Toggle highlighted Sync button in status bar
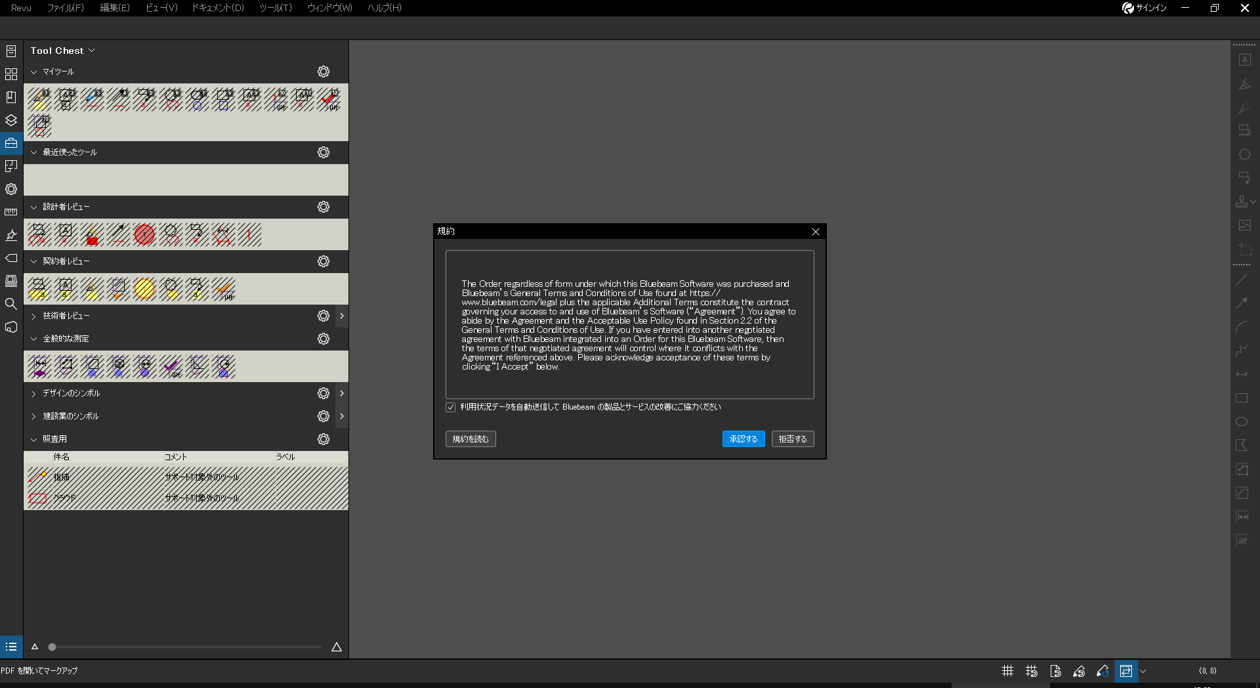The image size is (1260, 688). [1126, 671]
